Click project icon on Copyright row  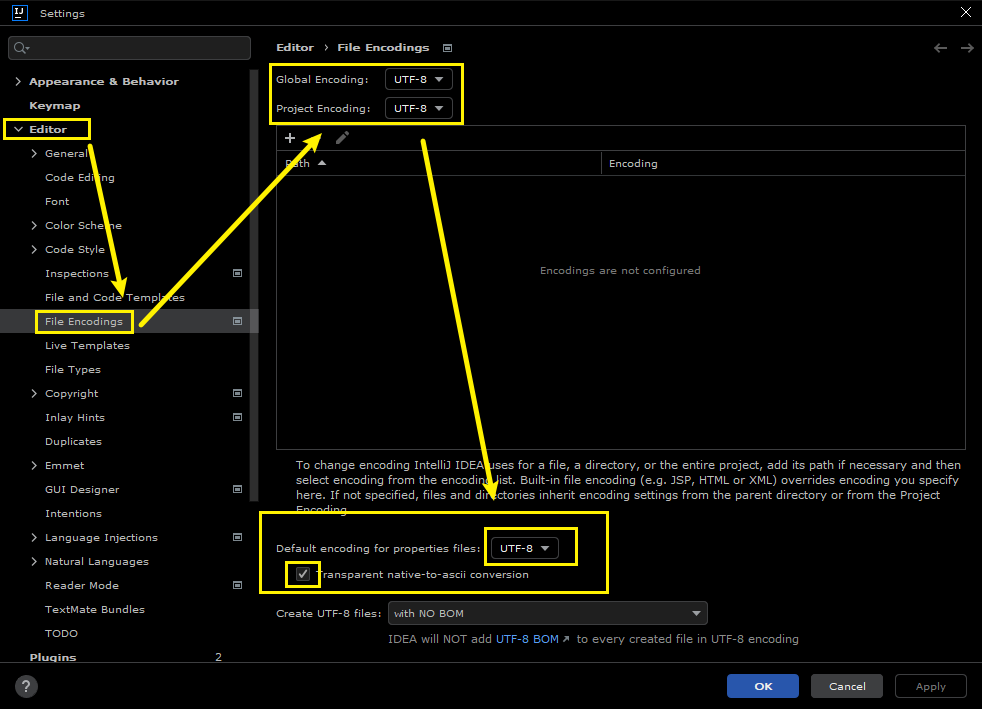(237, 393)
